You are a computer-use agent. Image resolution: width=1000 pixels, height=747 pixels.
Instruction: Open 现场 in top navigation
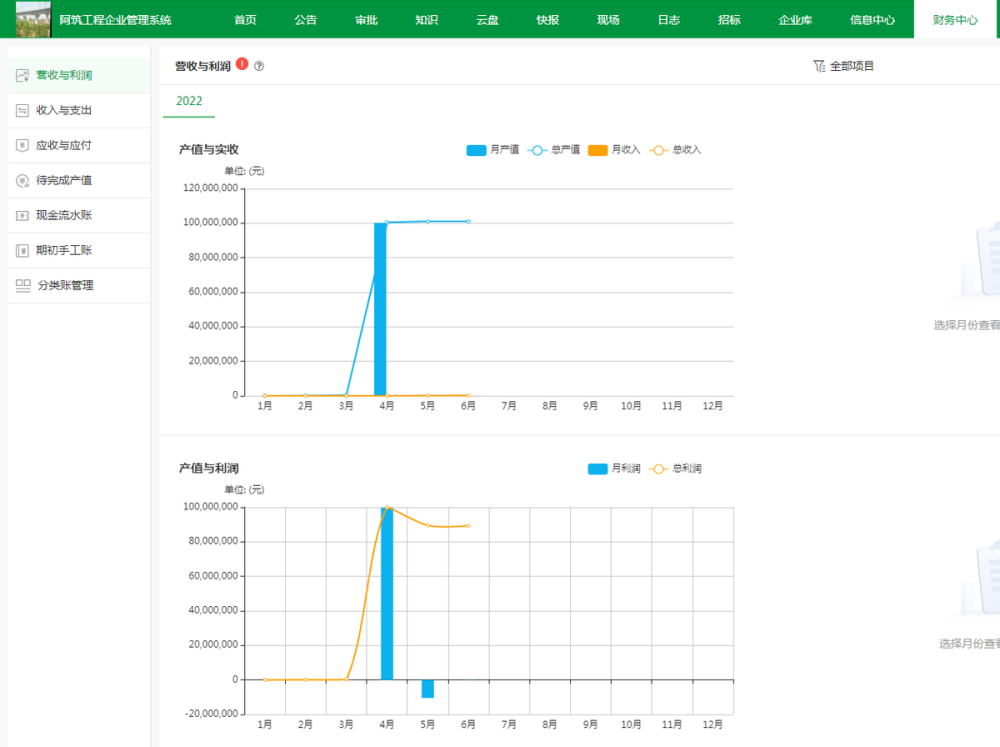[608, 20]
